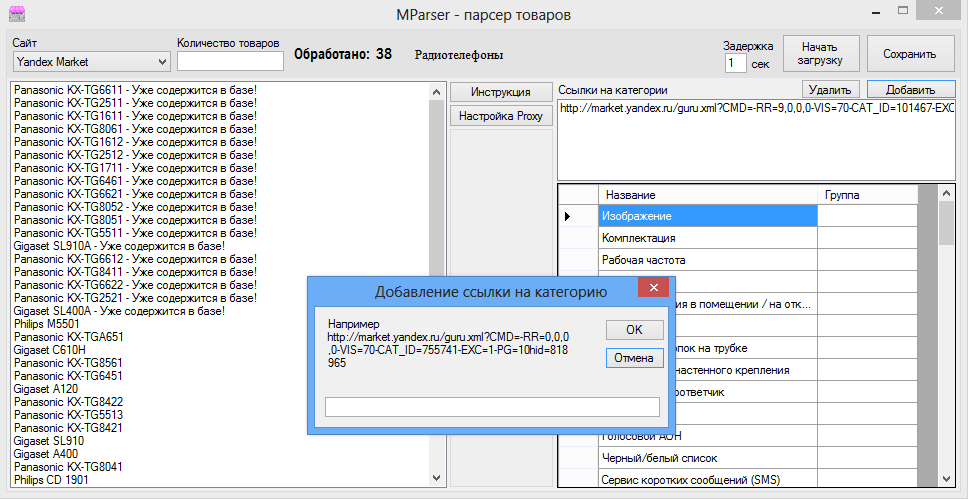Select the Комплектация table cell
The width and height of the screenshot is (968, 500).
[707, 238]
